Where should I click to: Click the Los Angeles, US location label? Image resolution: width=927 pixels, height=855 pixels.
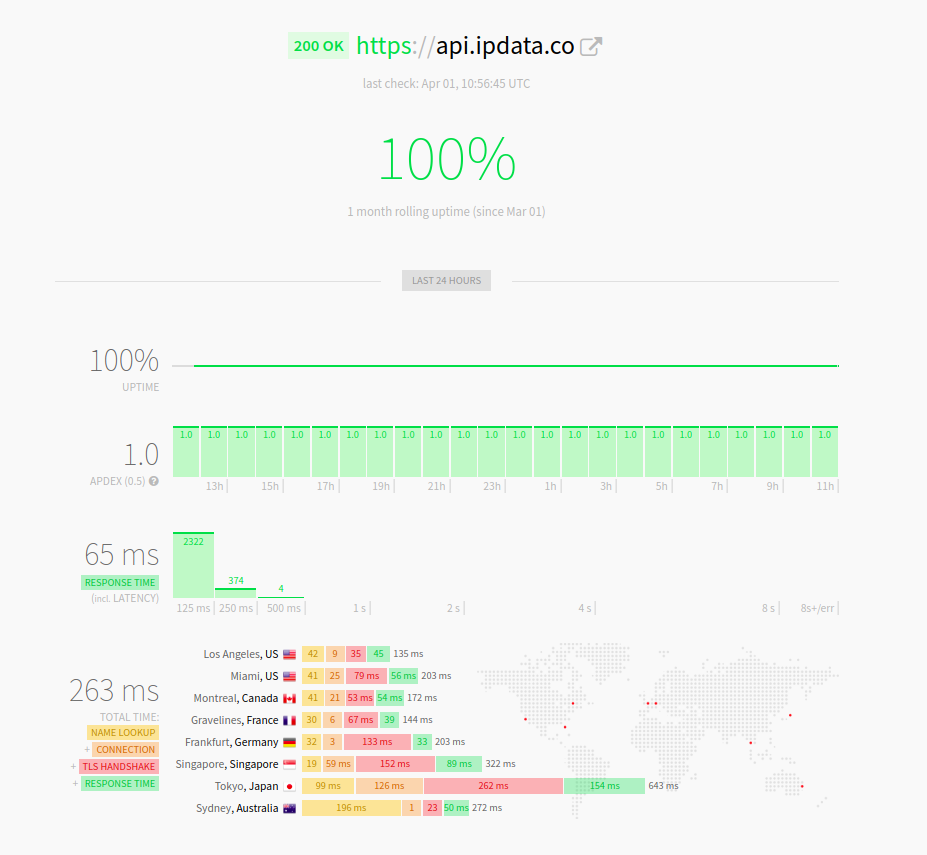pos(241,655)
